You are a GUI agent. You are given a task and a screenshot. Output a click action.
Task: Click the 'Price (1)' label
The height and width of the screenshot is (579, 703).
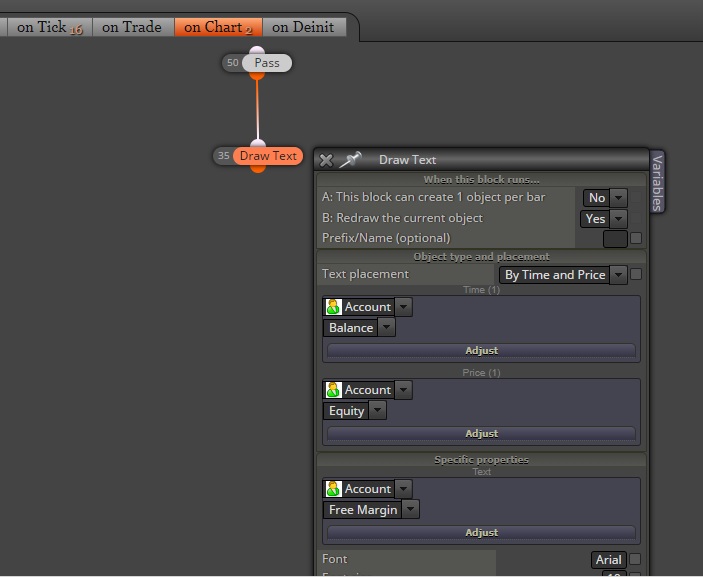pyautogui.click(x=482, y=373)
